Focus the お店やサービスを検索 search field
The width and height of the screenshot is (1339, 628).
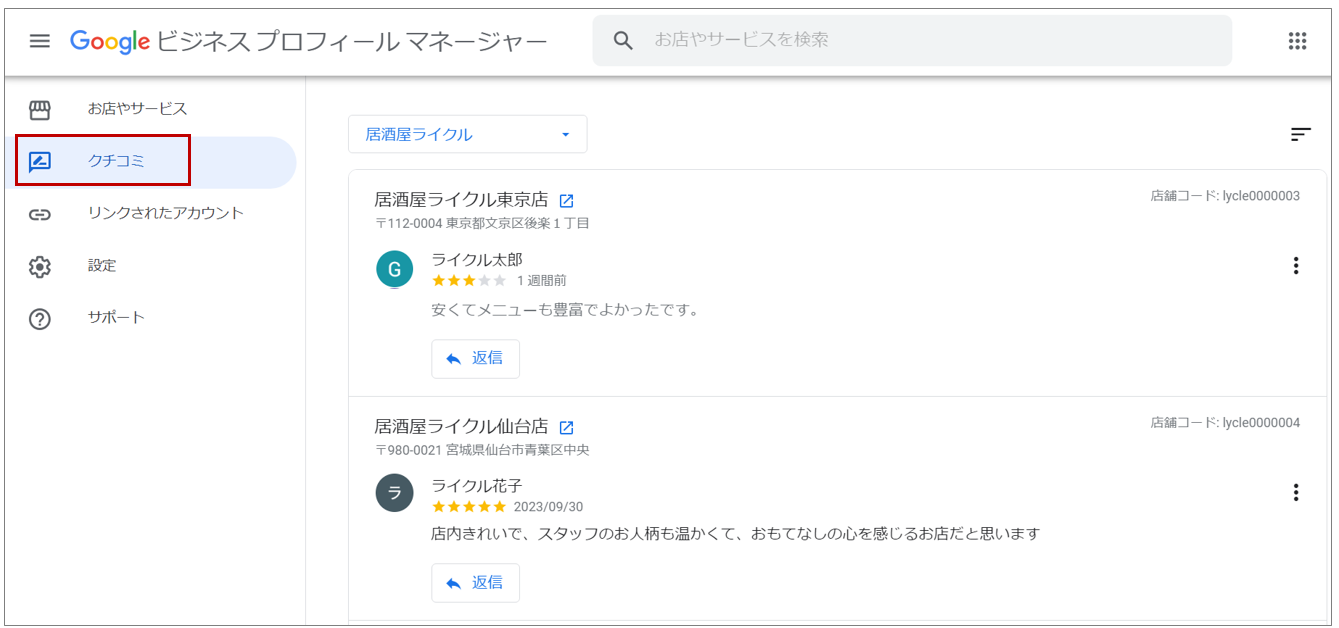pyautogui.click(x=912, y=41)
